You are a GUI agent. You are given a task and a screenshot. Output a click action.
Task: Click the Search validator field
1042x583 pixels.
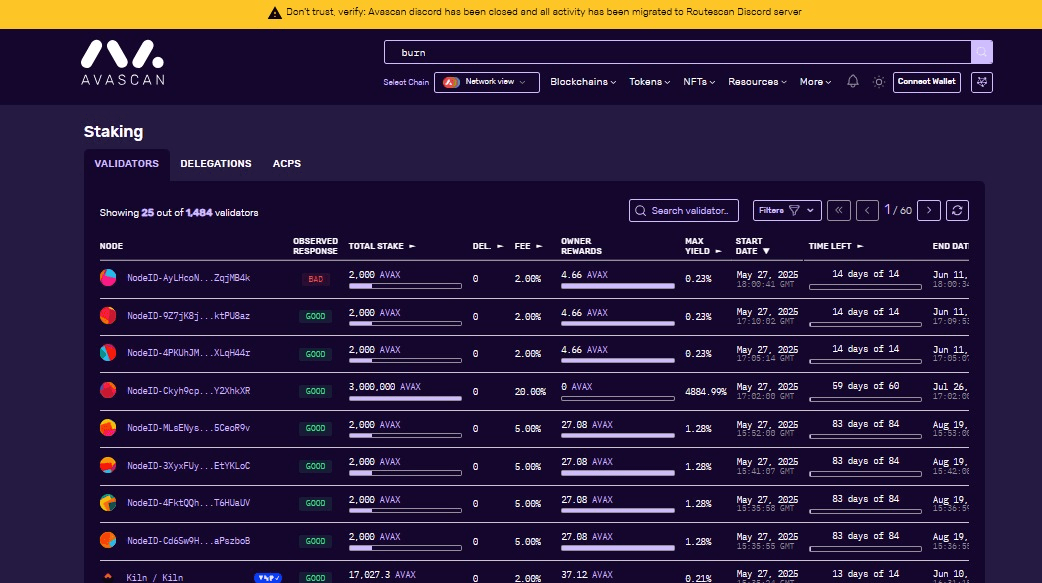point(684,211)
